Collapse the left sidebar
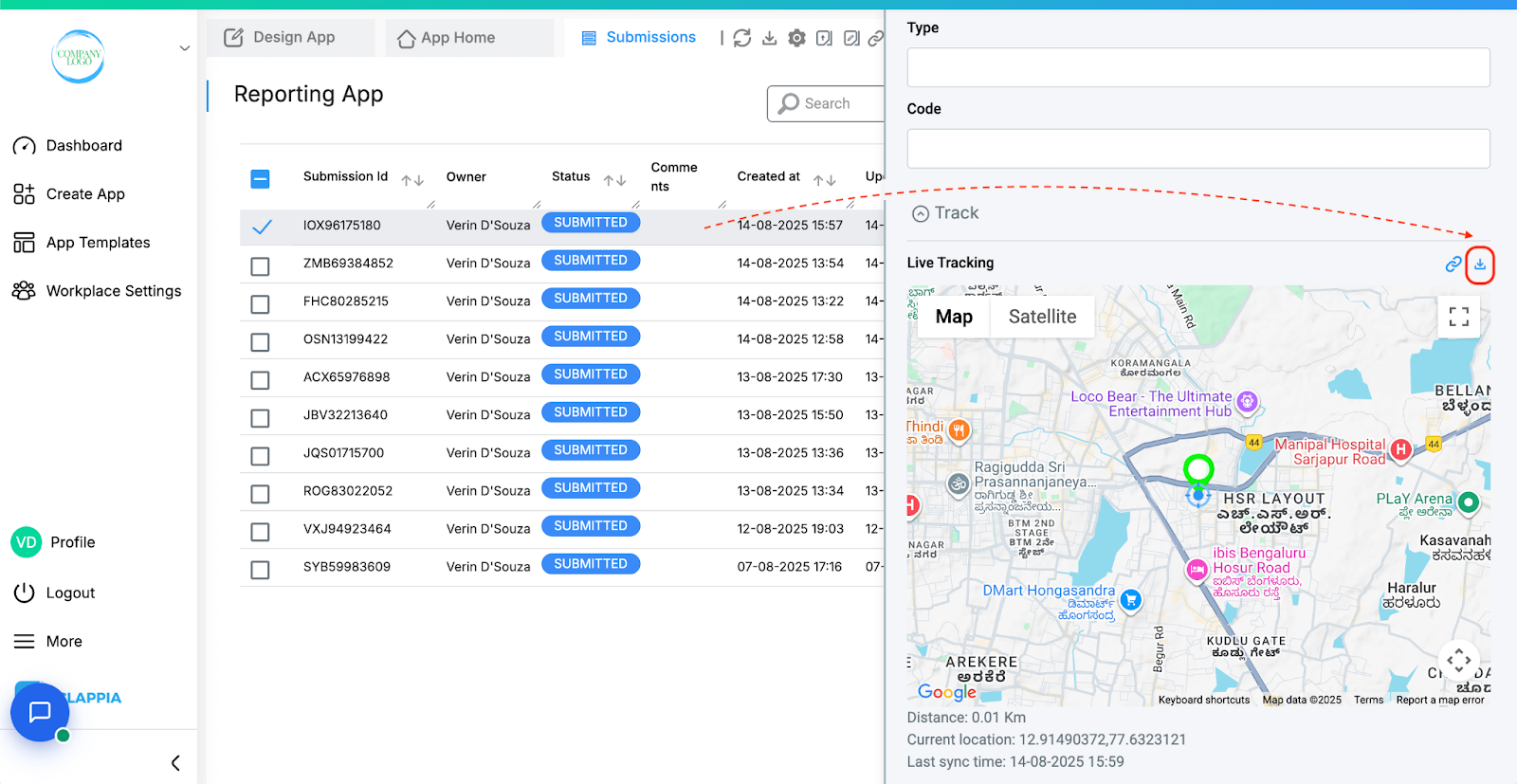The height and width of the screenshot is (784, 1517). pos(175,763)
